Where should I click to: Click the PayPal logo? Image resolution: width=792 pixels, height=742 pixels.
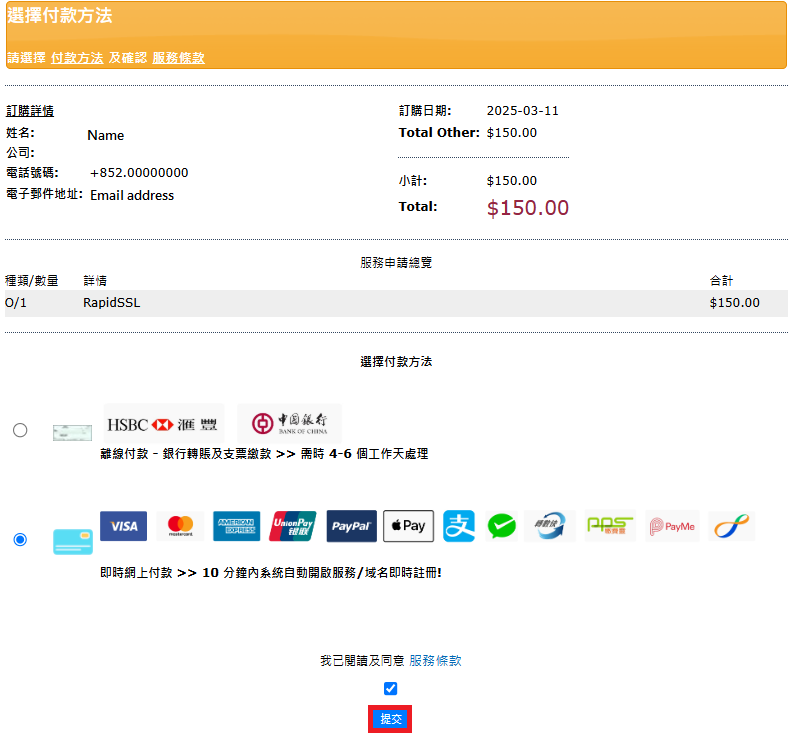(x=351, y=526)
